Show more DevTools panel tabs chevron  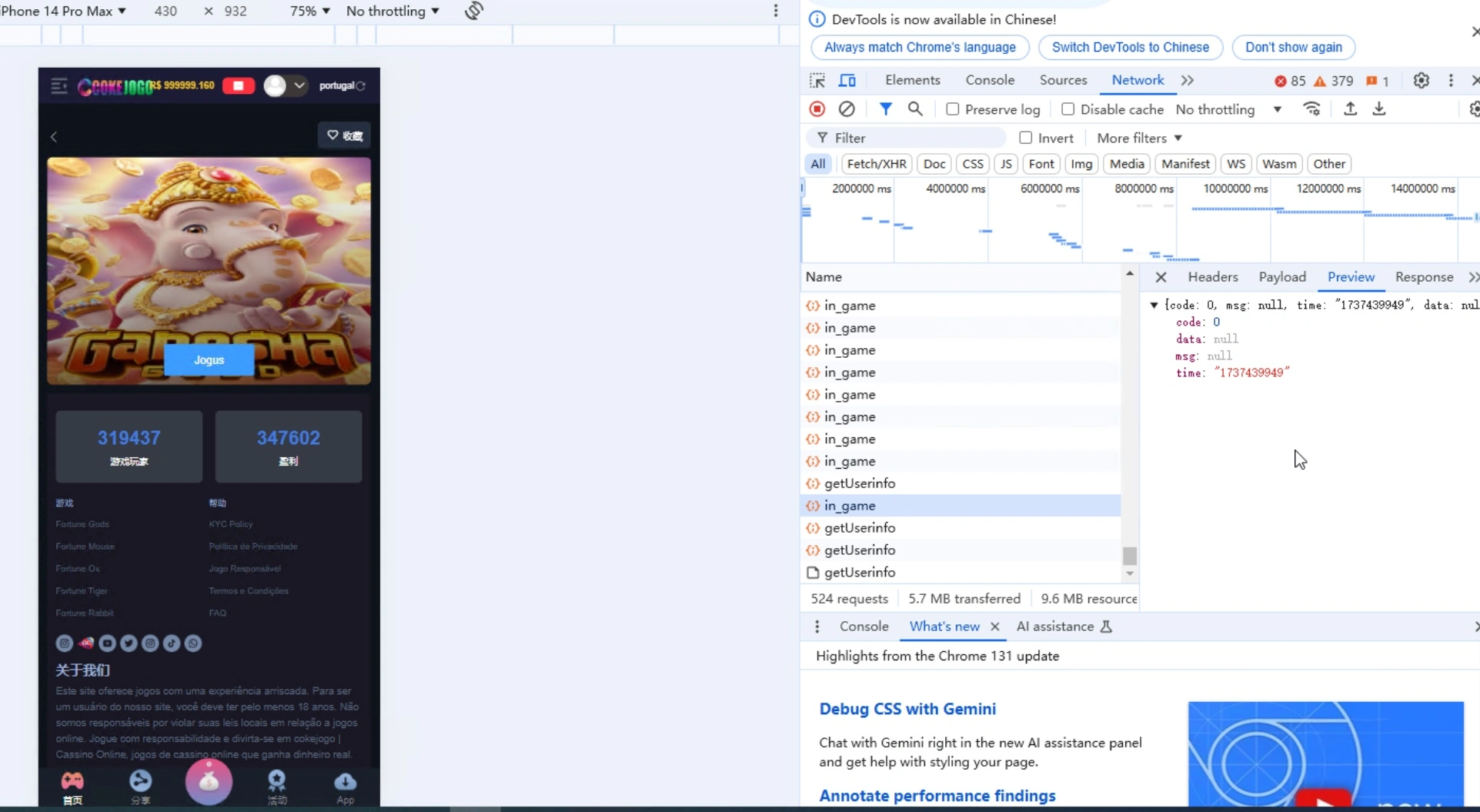pos(1188,81)
